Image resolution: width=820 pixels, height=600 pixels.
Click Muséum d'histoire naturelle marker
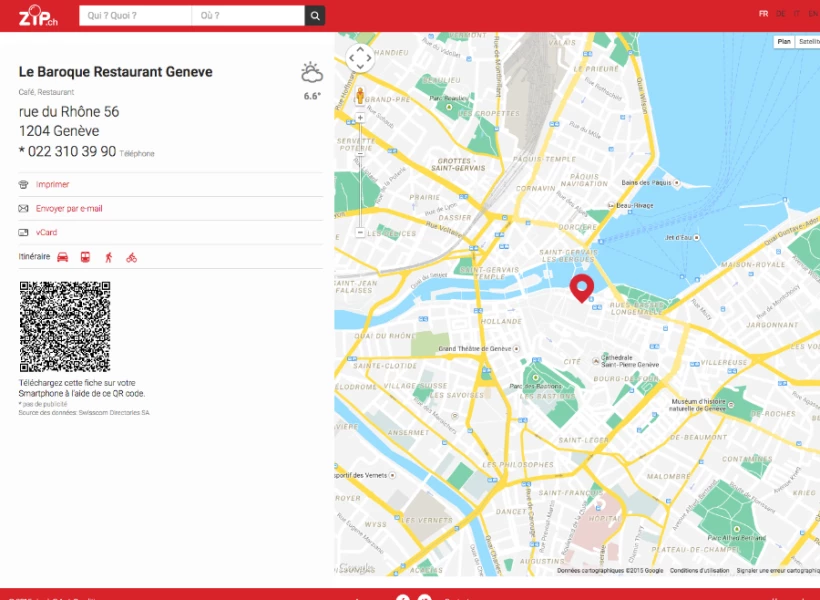coord(731,405)
